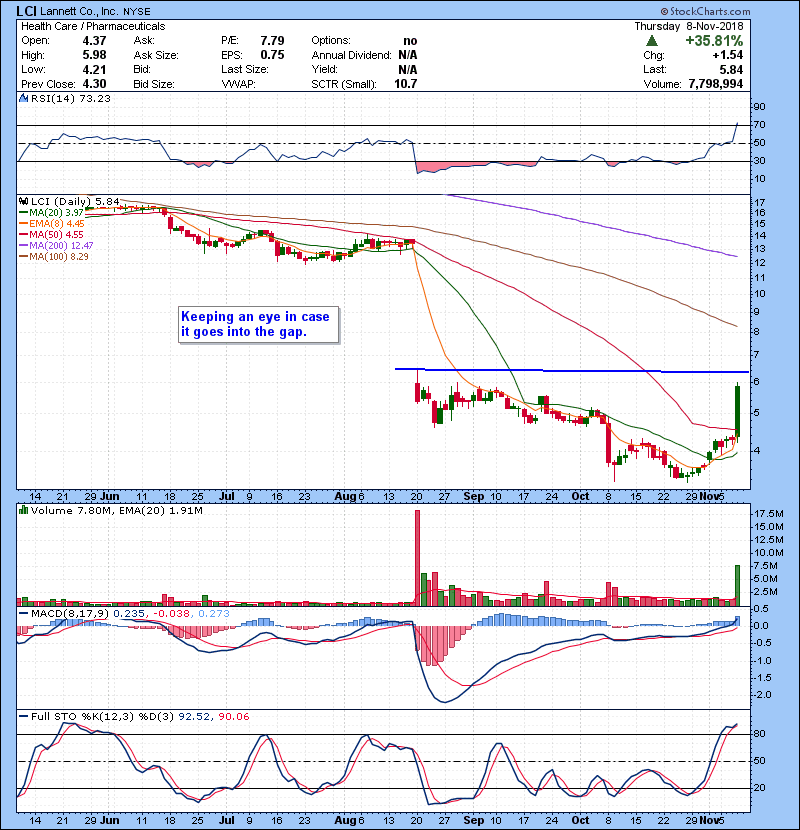Click the blue horizontal gap line
This screenshot has height=830, width=800.
(572, 371)
